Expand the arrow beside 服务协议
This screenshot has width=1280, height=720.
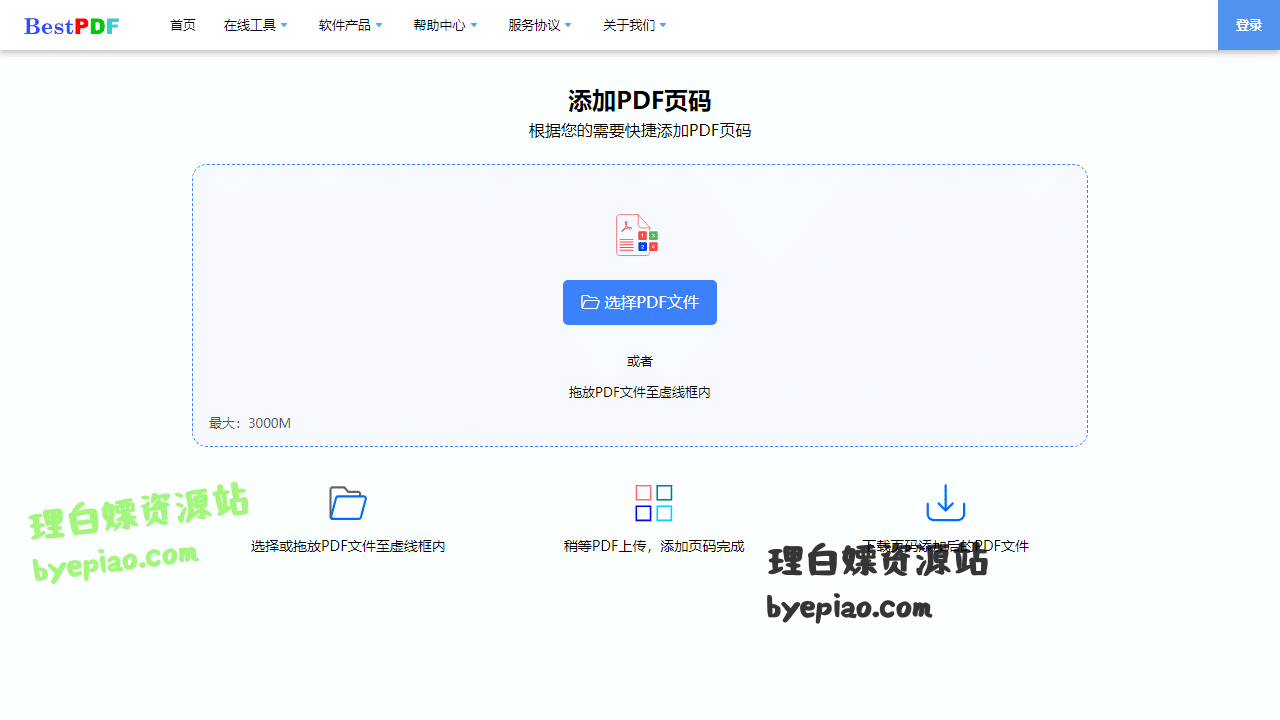pyautogui.click(x=568, y=25)
